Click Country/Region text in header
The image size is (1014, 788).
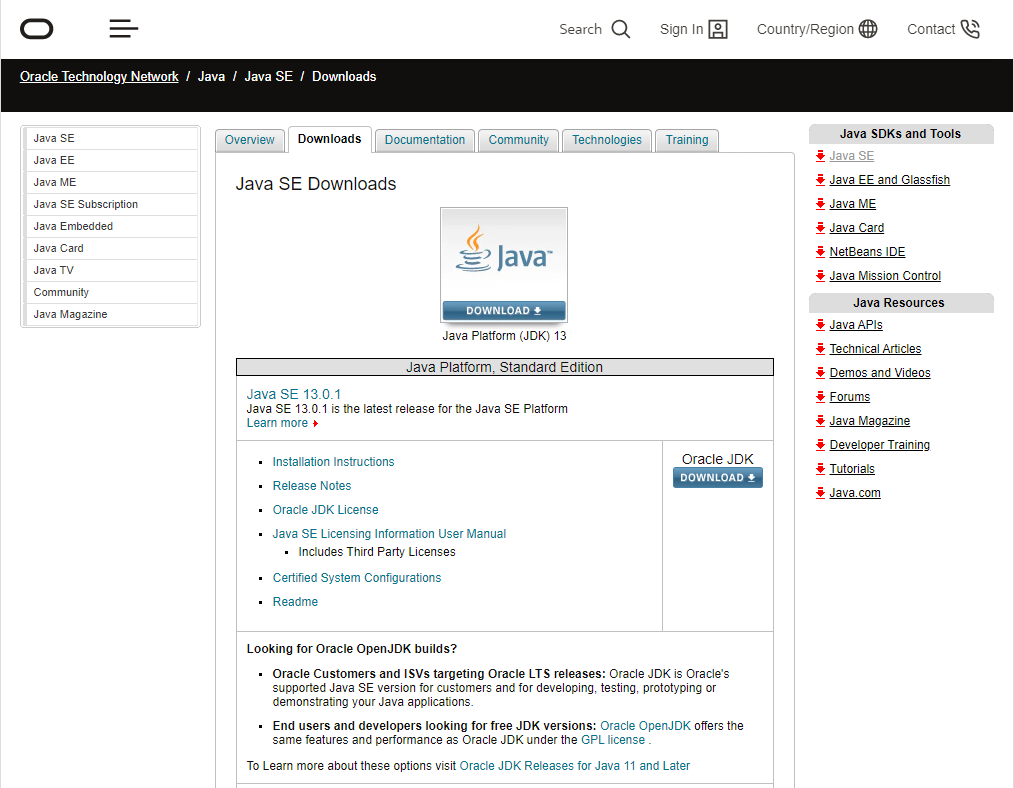805,29
